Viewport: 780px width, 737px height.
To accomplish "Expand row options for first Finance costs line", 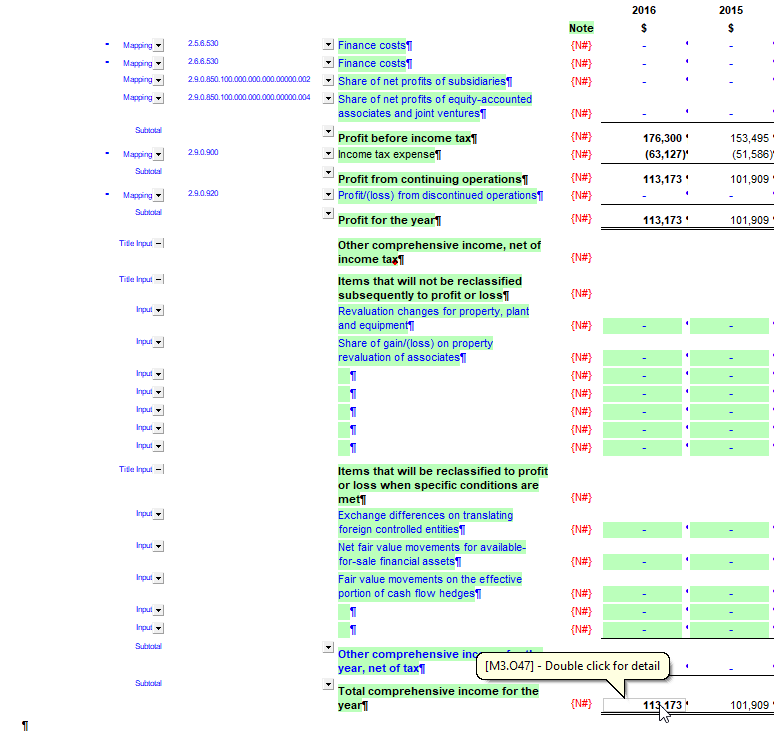I will point(328,45).
